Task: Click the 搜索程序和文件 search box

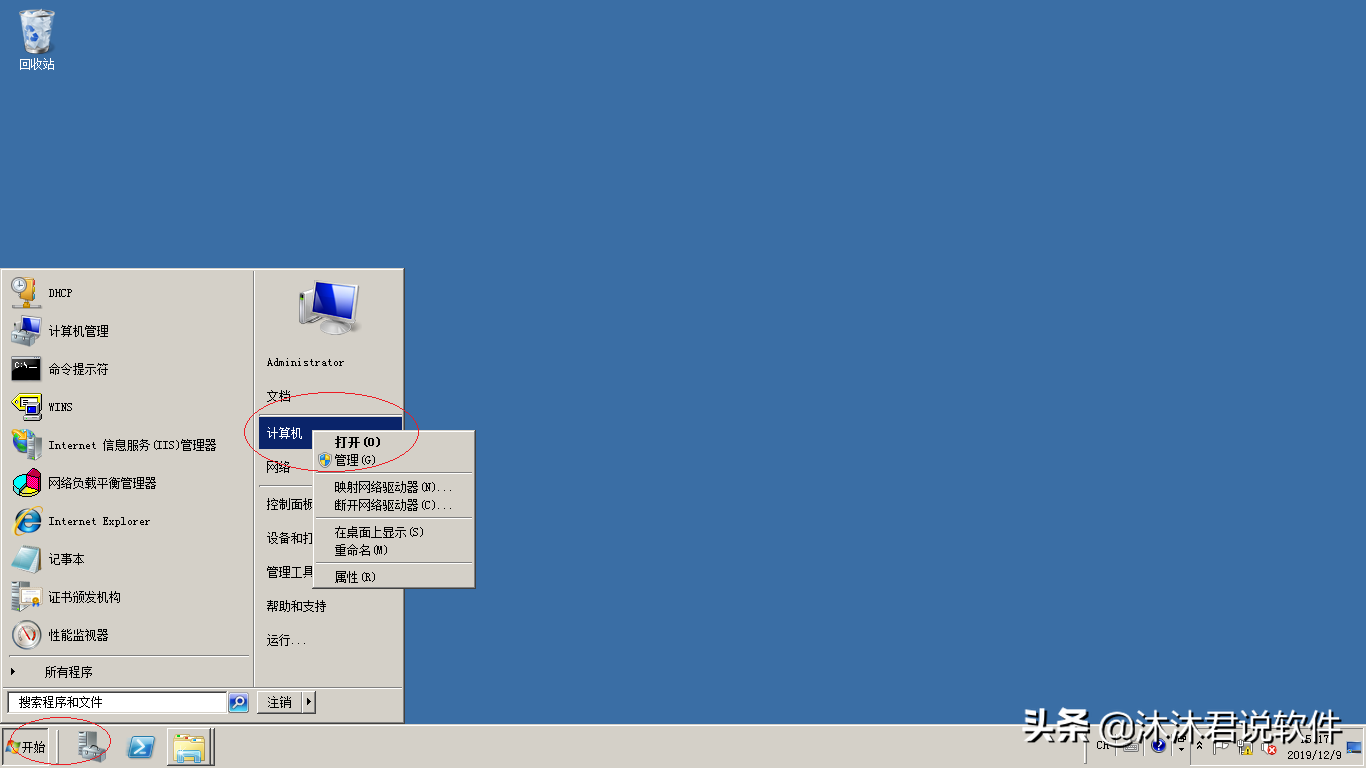Action: click(x=115, y=702)
